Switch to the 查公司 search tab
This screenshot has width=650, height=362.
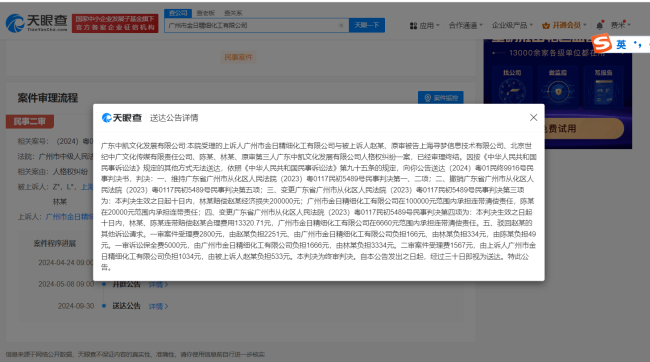click(x=178, y=13)
